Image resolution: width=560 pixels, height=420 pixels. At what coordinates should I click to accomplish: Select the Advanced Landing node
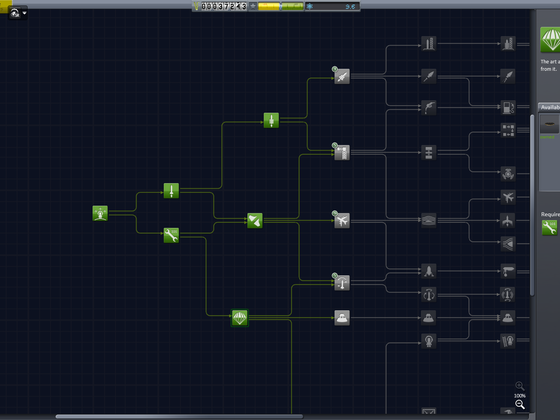point(508,271)
